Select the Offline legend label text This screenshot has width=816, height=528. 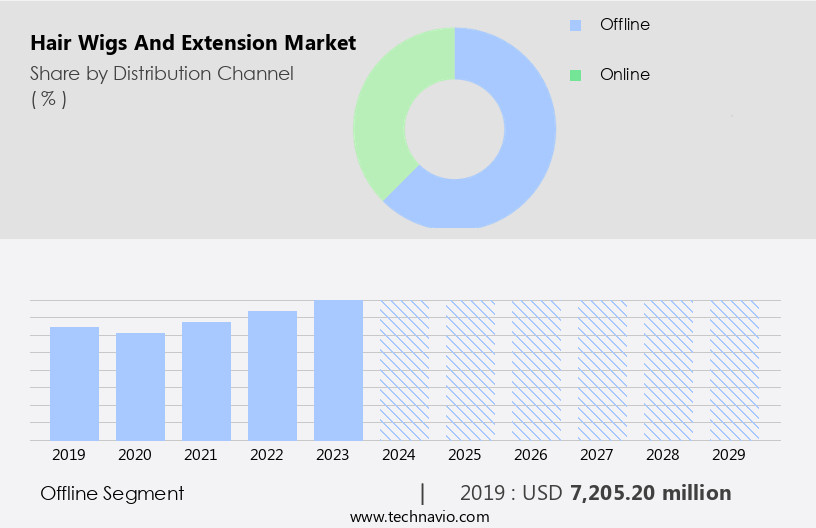coord(624,25)
